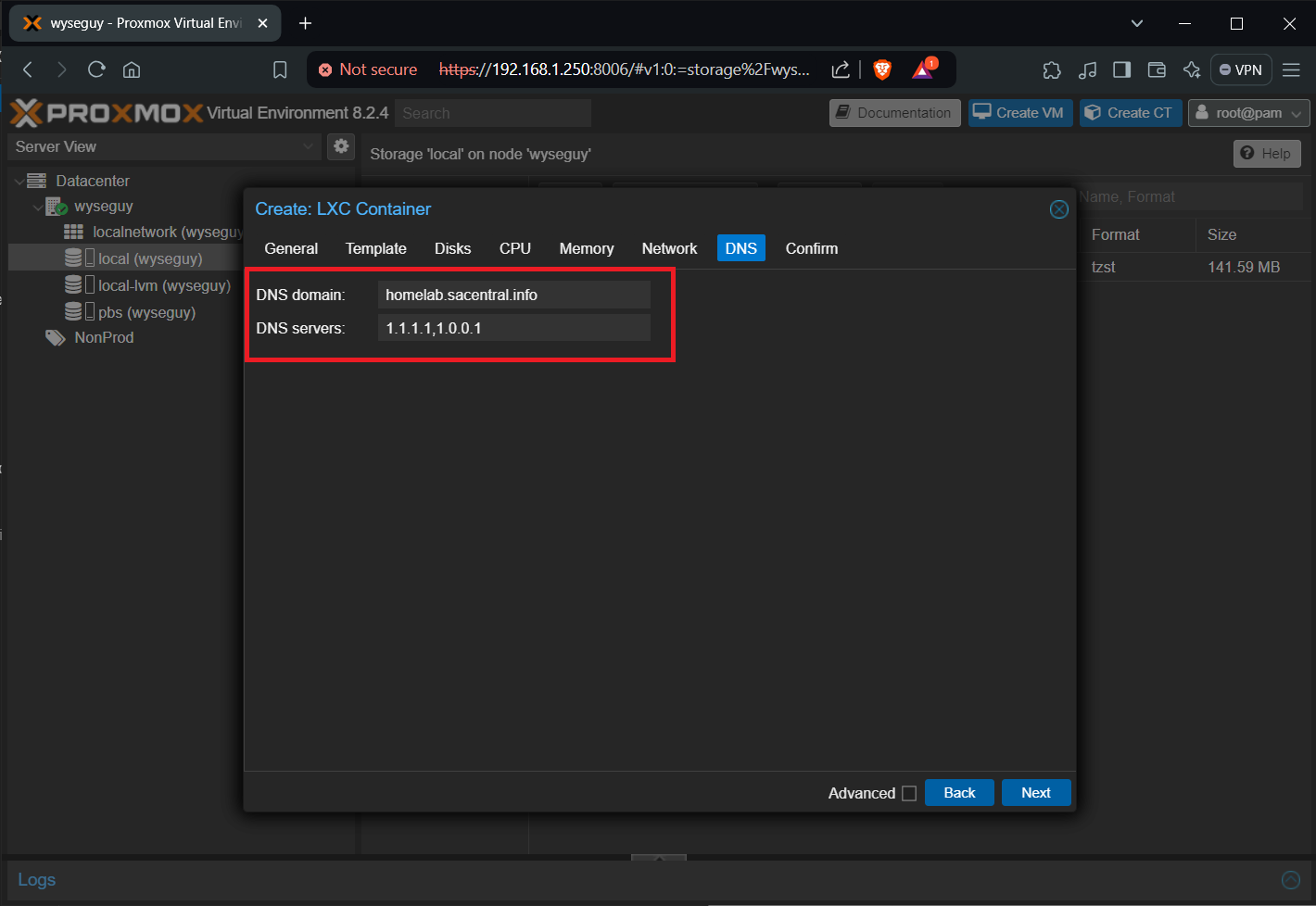Screen dimensions: 1316x906
Task: Click the browser address bar URL
Action: coord(624,69)
